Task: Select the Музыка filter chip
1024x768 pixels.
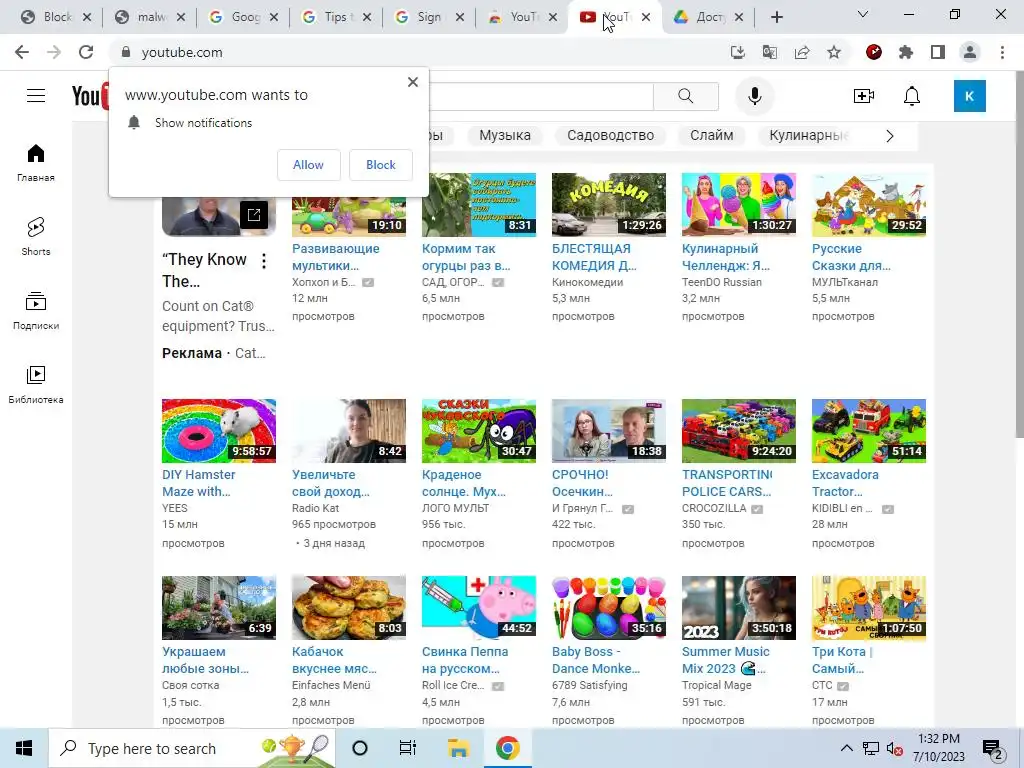Action: click(505, 135)
